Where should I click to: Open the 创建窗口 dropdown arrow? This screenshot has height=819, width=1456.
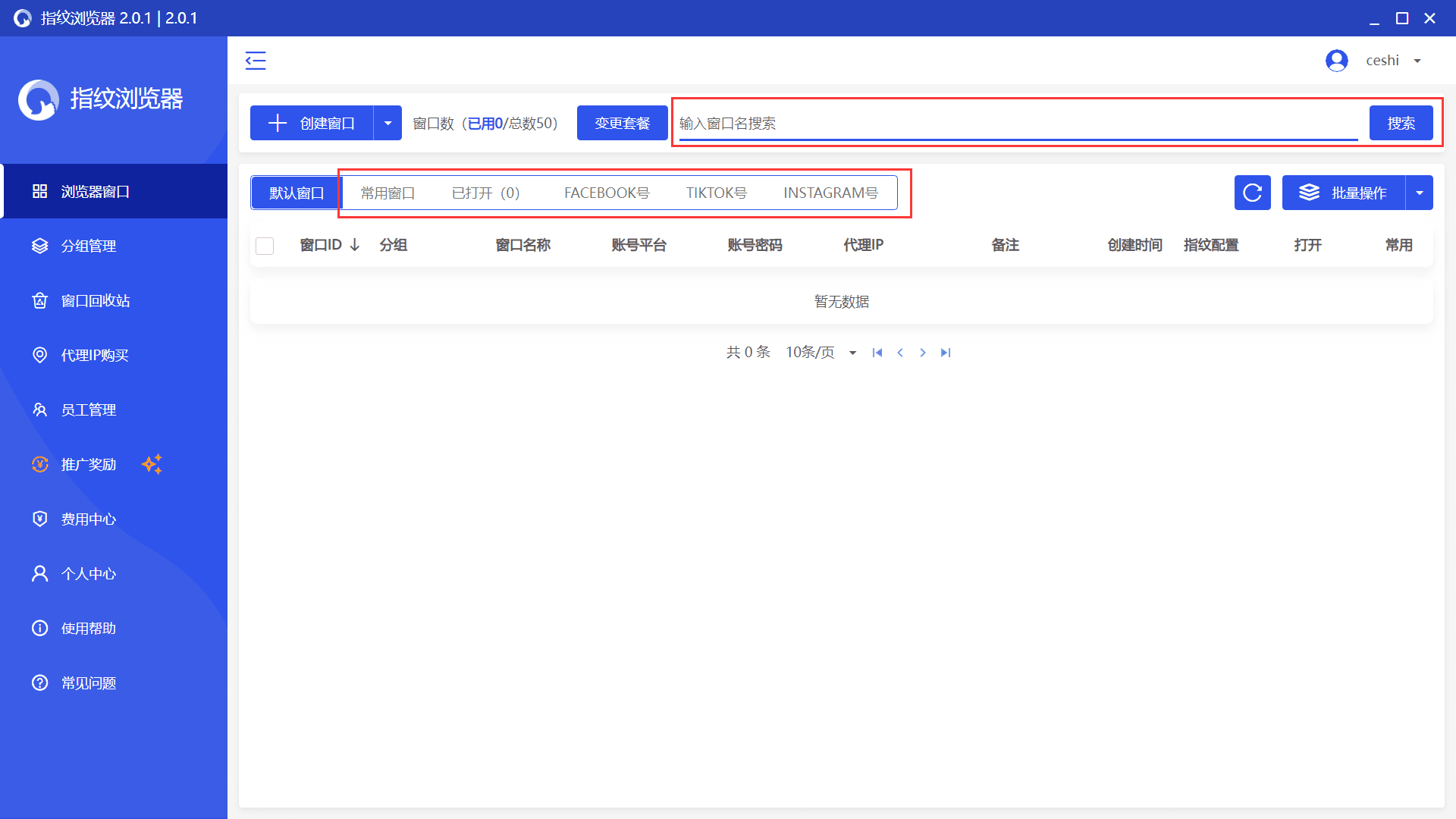point(388,122)
